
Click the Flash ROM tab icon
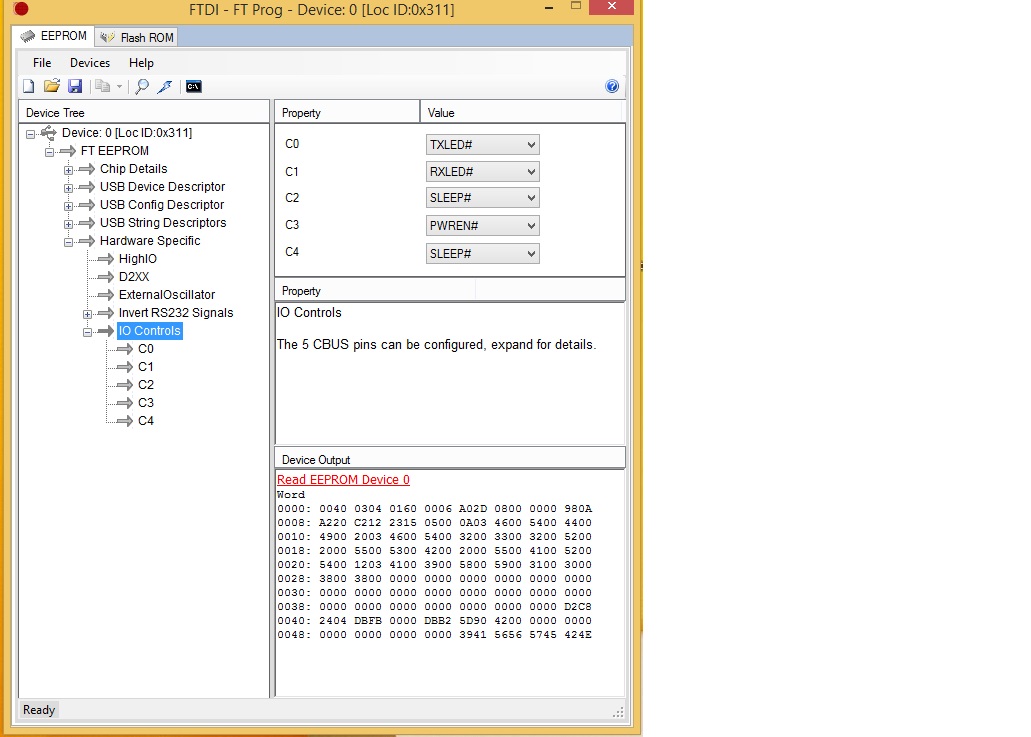(x=107, y=37)
